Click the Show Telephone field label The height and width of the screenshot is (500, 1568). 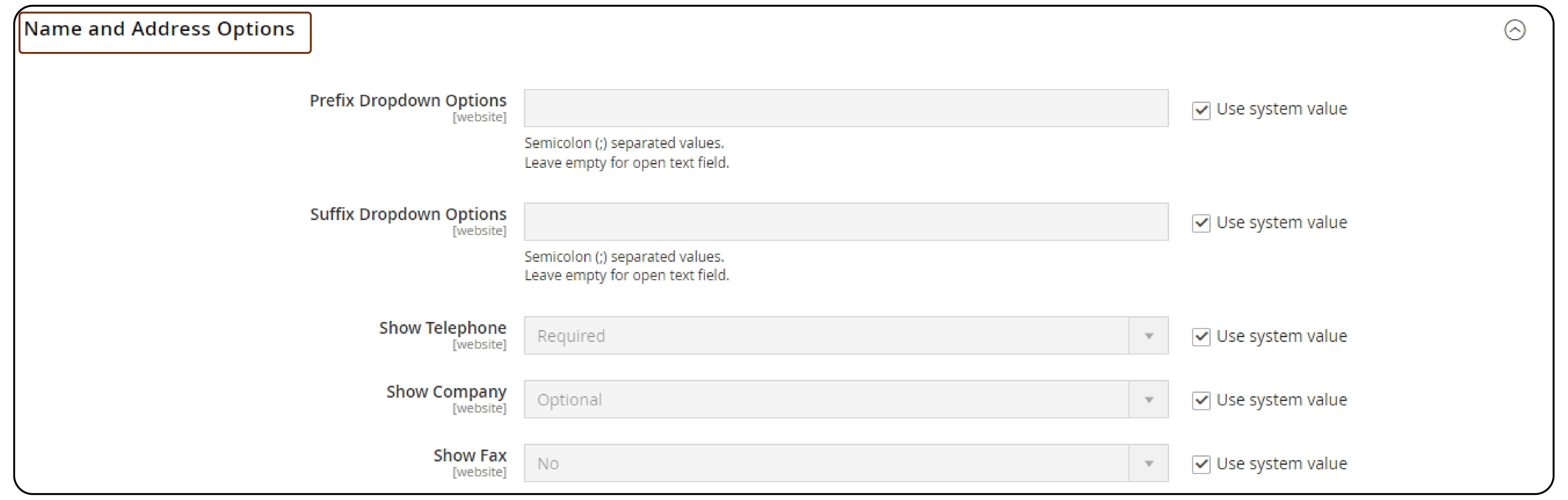443,328
